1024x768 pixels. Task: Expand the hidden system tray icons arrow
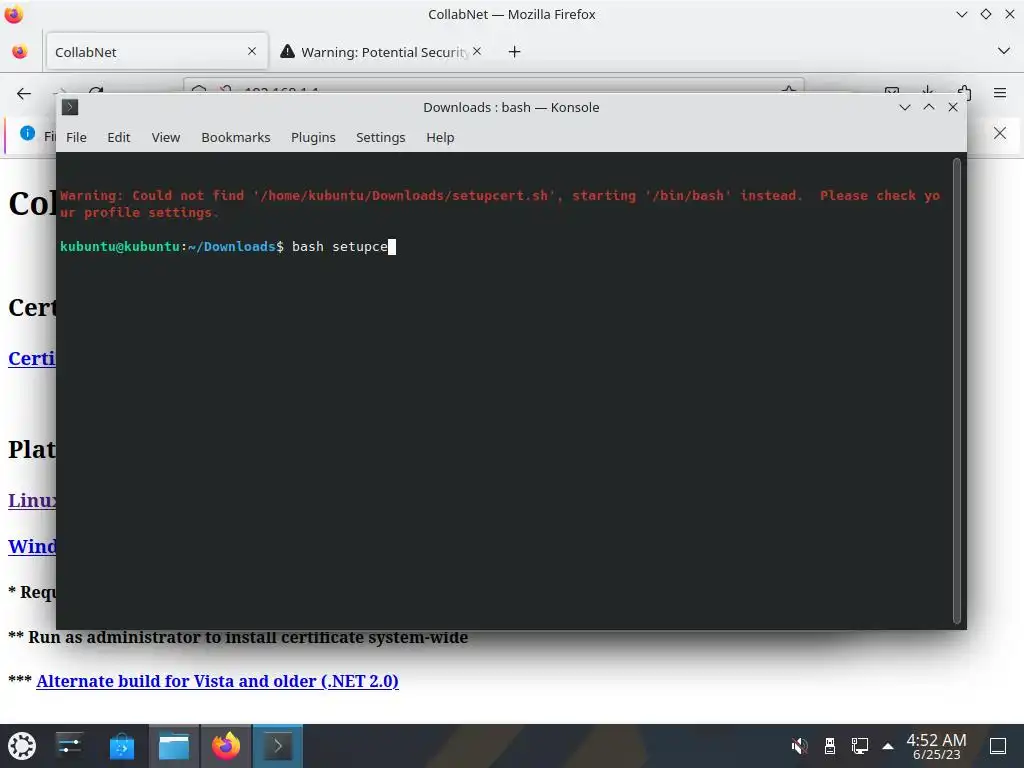(888, 746)
